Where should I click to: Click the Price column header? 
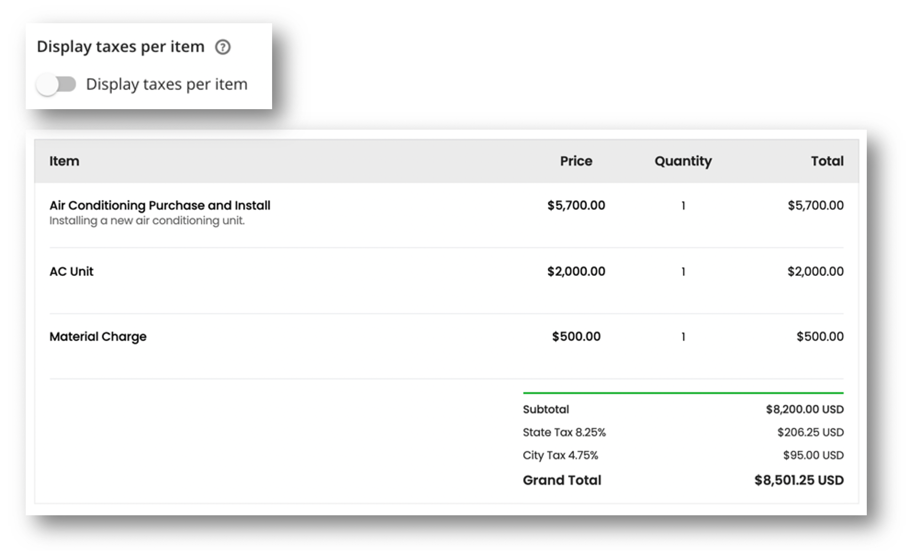click(x=576, y=161)
